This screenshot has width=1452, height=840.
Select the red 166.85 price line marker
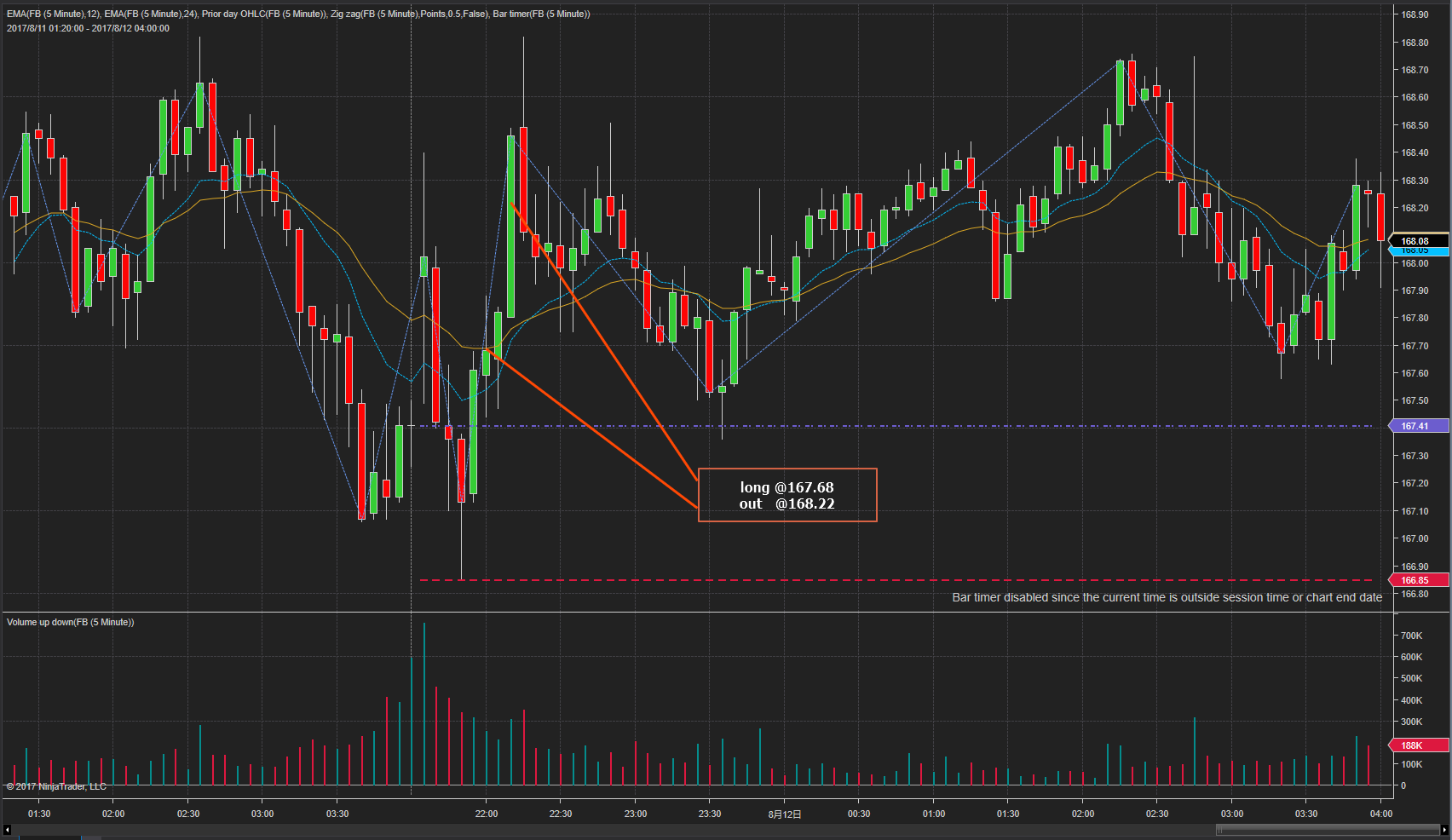1419,580
